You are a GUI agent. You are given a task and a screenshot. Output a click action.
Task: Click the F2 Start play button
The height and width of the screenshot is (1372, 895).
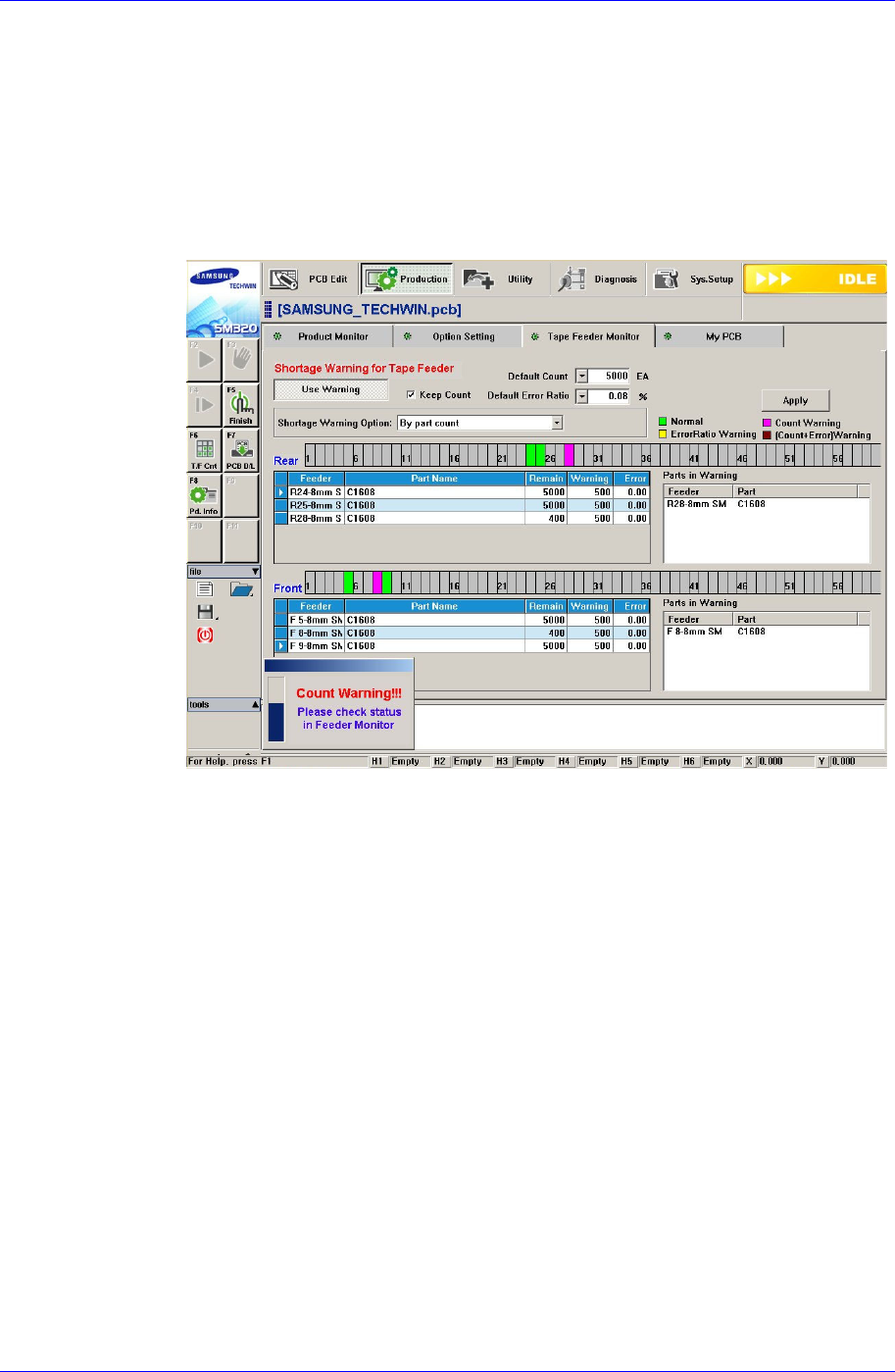click(x=205, y=361)
